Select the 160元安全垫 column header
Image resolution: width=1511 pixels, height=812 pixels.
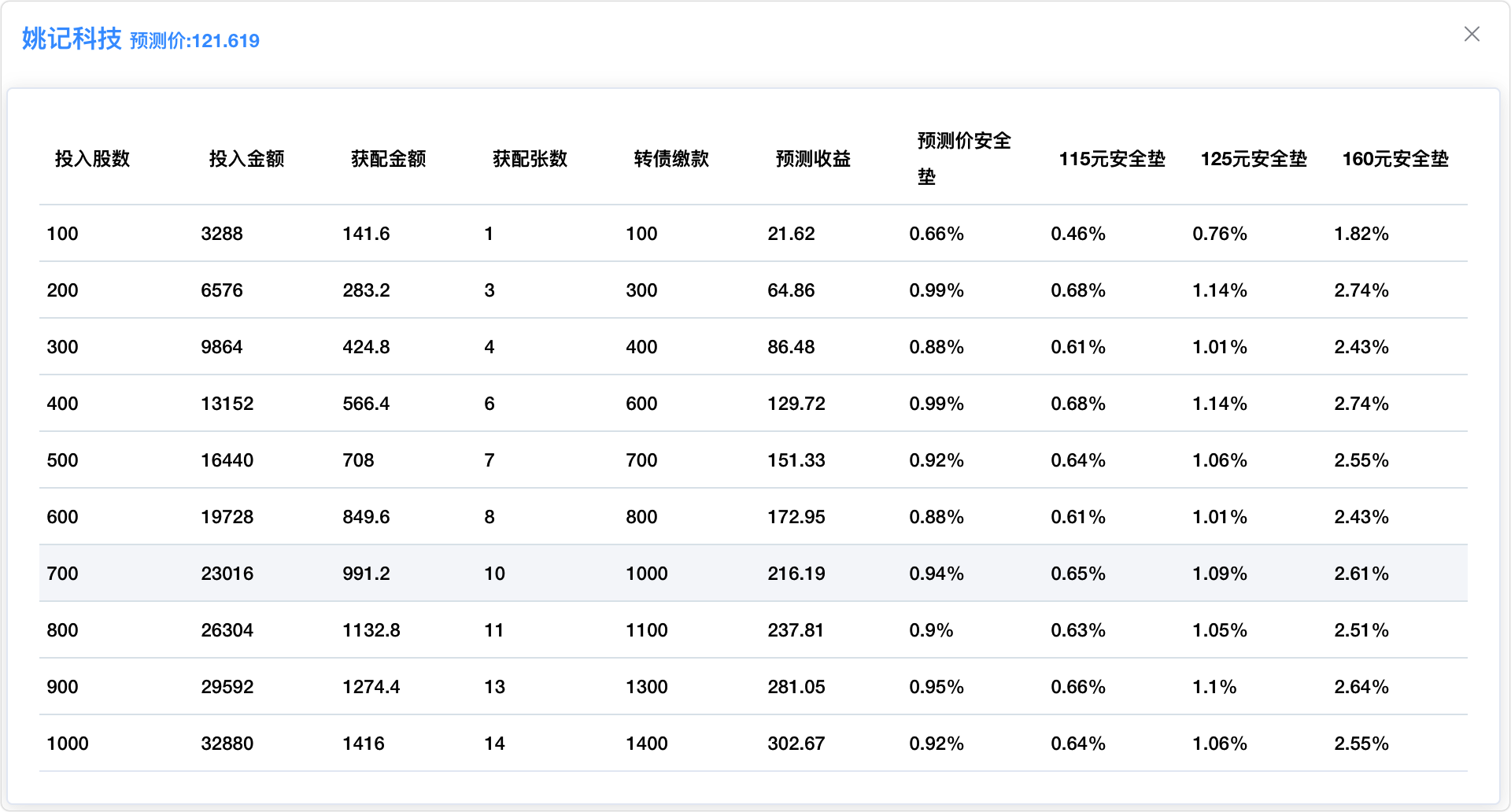point(1395,159)
